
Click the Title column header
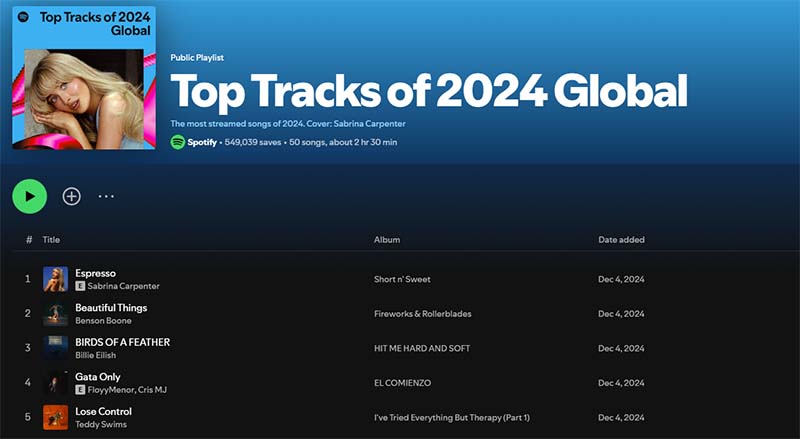(51, 239)
